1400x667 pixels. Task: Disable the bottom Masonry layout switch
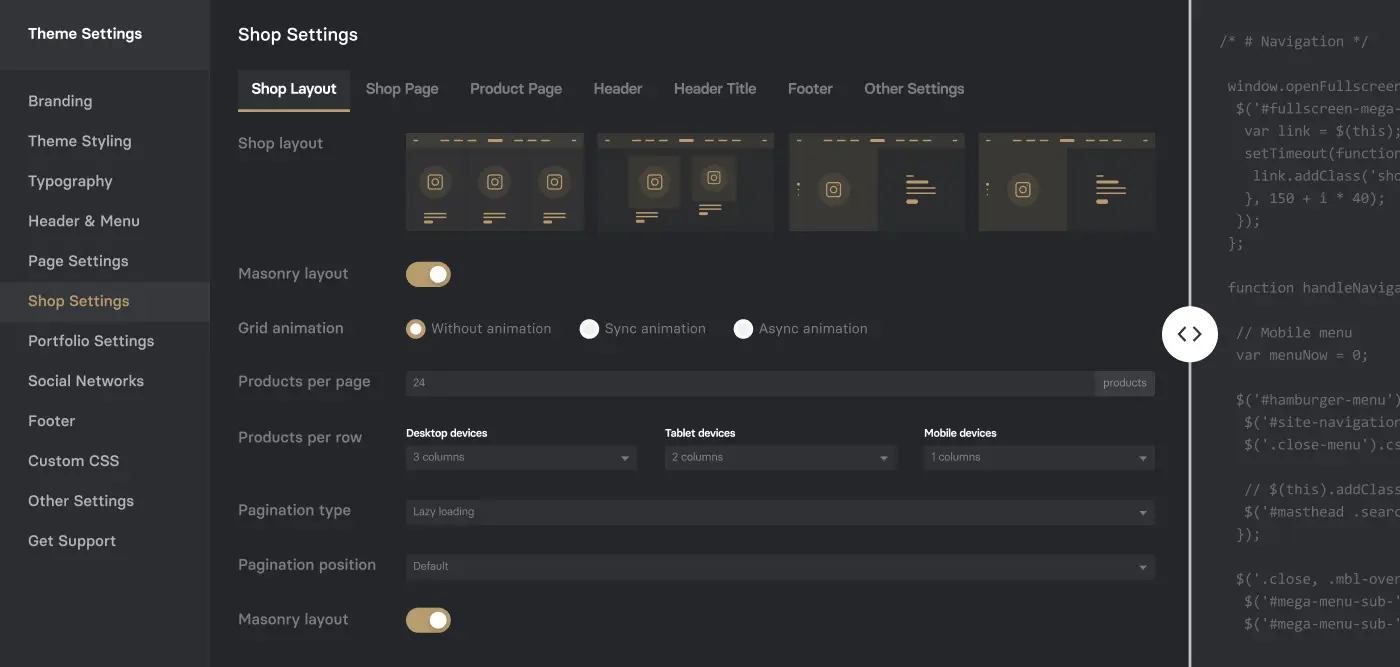pos(428,620)
